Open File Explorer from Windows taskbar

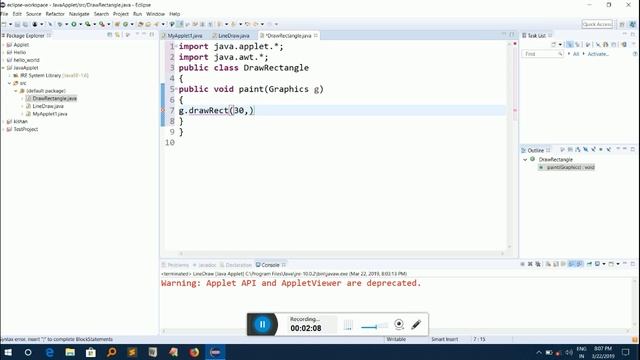pos(70,352)
